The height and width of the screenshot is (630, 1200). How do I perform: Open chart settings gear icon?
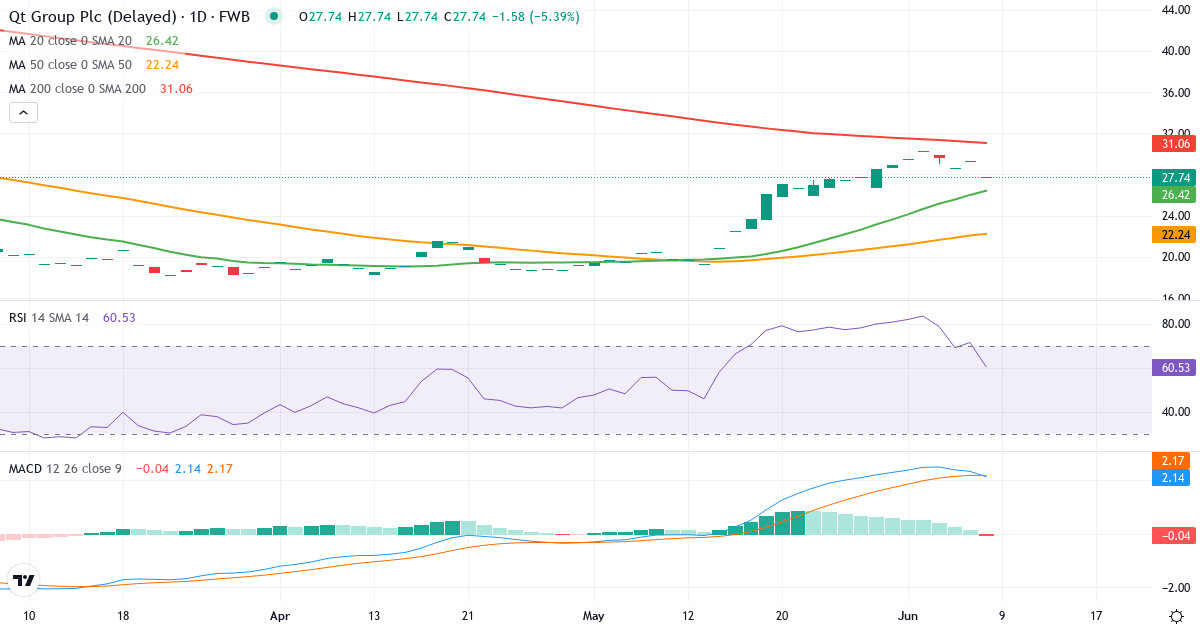pos(1177,616)
